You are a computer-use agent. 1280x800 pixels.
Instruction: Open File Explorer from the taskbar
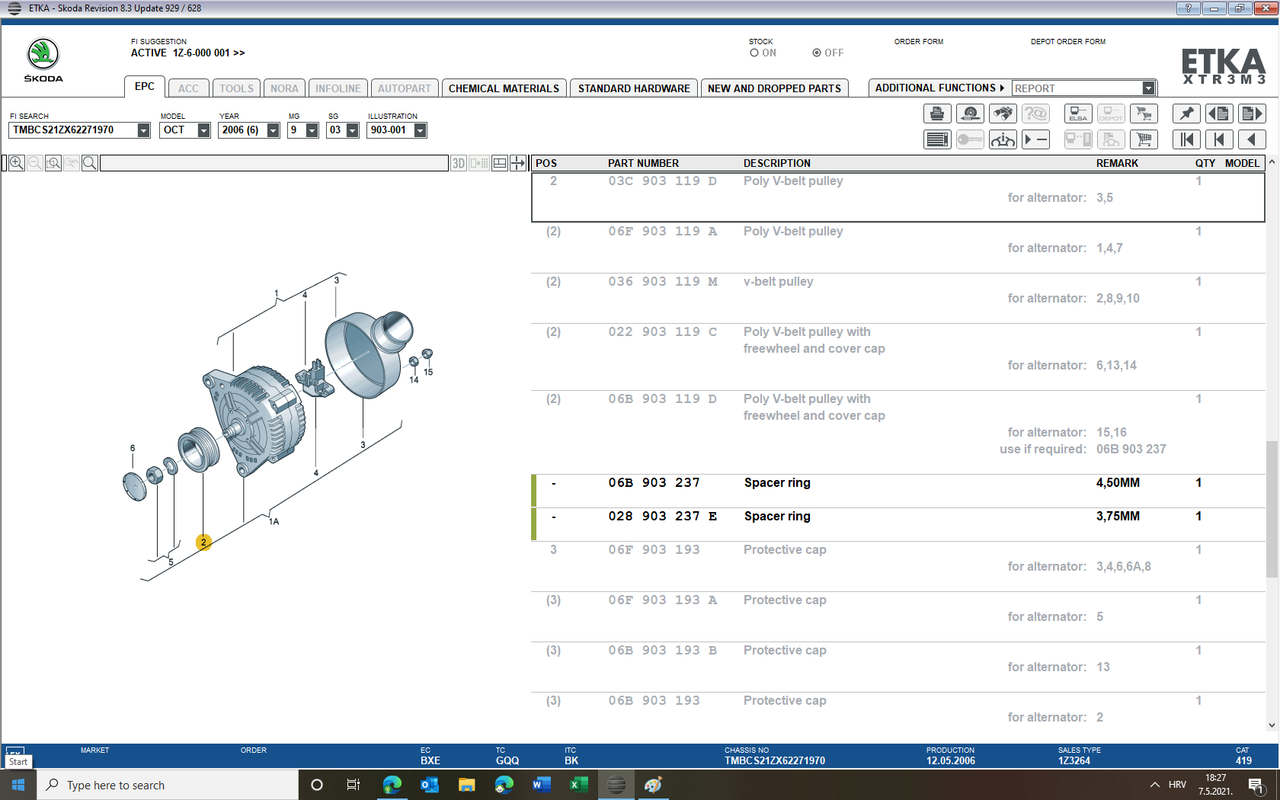tap(466, 785)
